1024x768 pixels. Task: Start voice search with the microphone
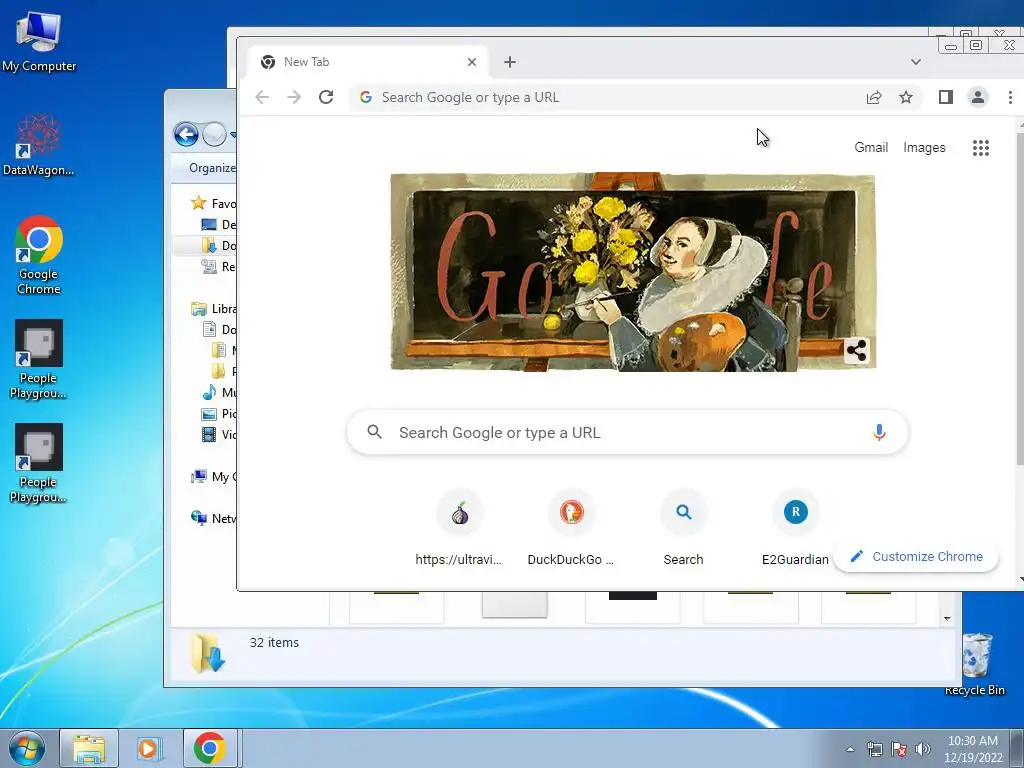click(x=880, y=432)
